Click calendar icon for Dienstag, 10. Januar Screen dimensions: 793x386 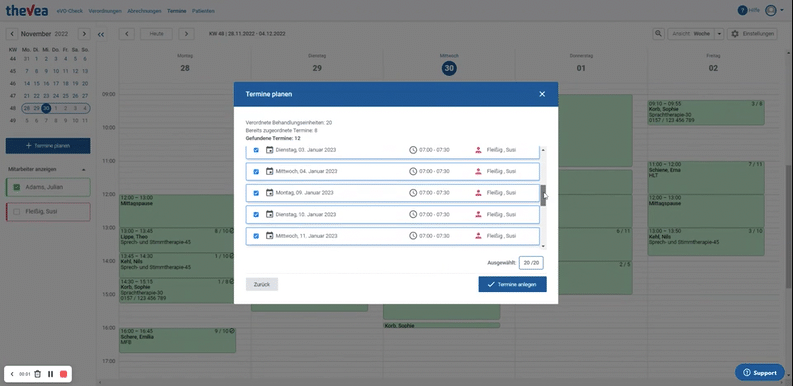pos(270,215)
